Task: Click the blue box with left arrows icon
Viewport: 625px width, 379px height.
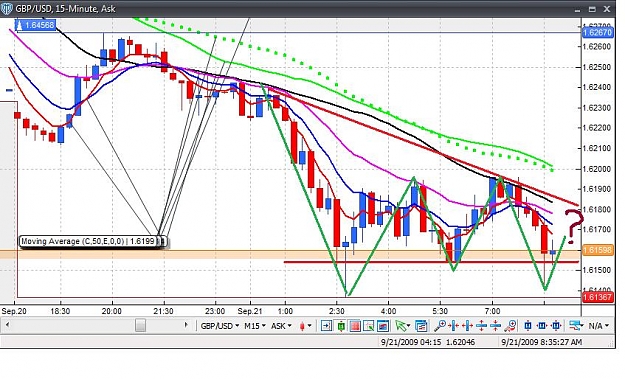Action: (542, 326)
